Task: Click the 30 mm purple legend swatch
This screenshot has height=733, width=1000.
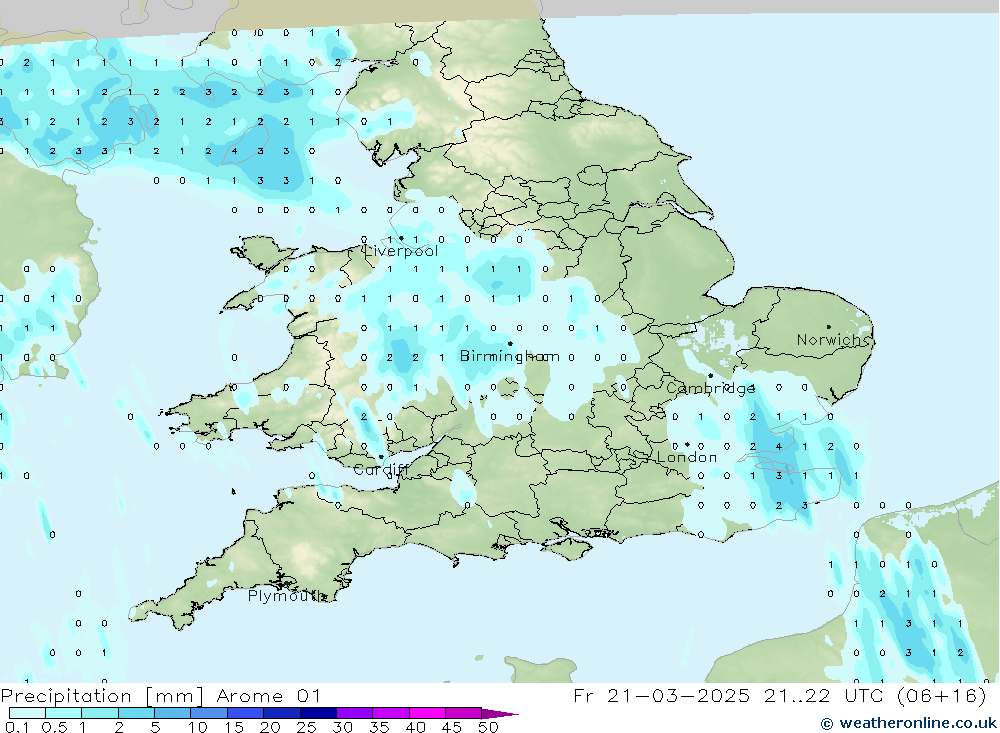Action: (354, 713)
